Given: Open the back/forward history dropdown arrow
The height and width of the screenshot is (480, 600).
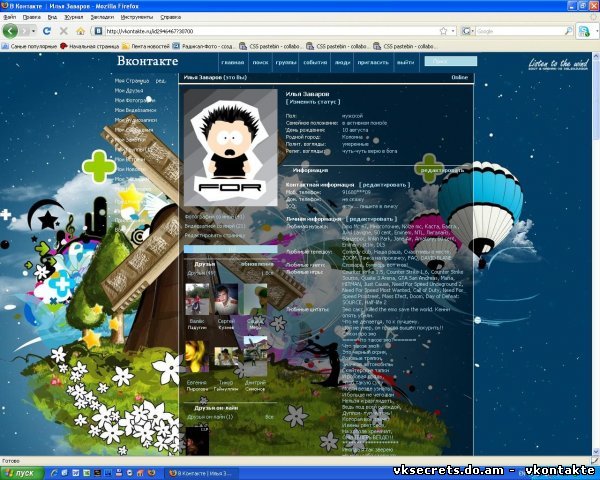Looking at the screenshot, I should (x=34, y=31).
